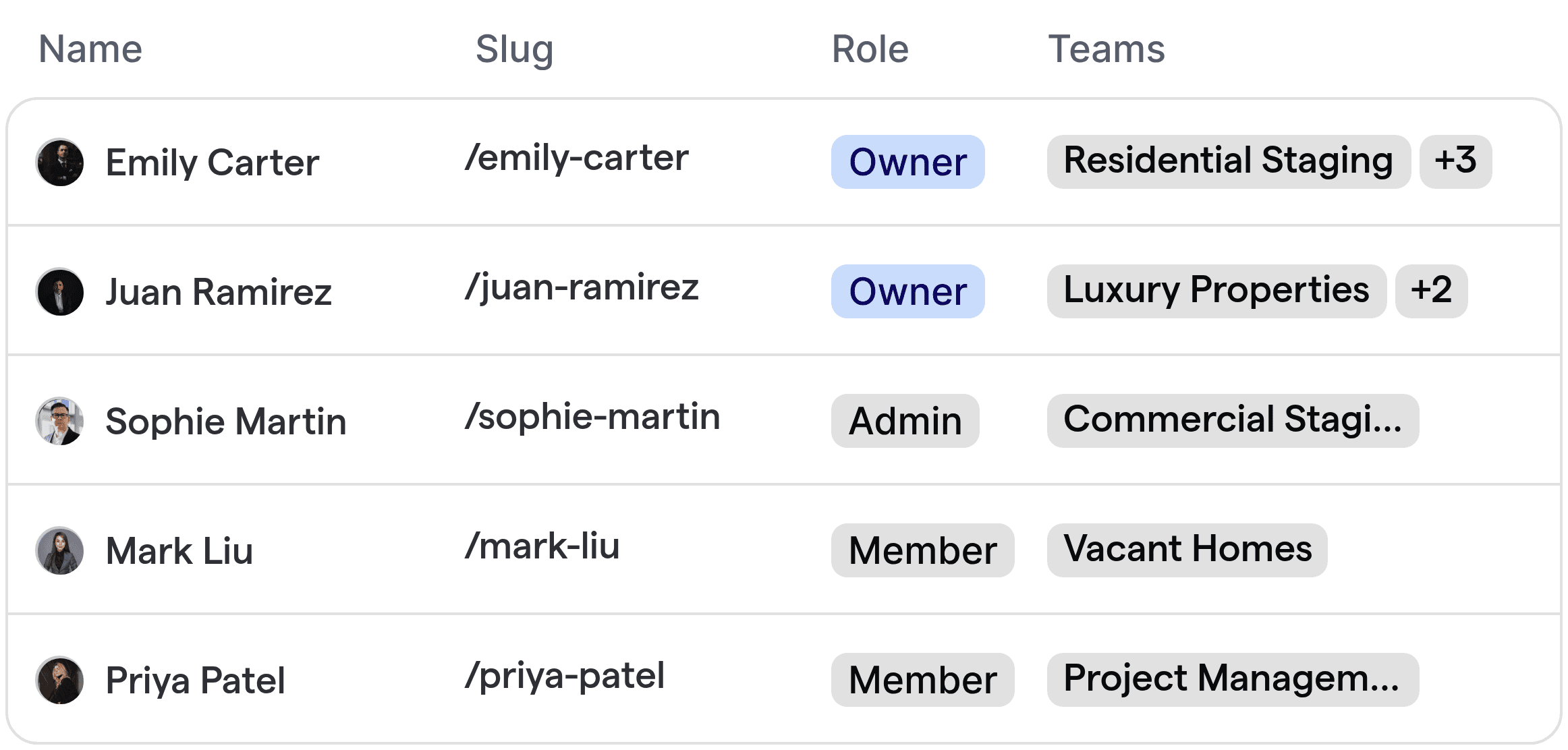Expand the +3 teams badge for Emily Carter
Image resolution: width=1568 pixels, height=750 pixels.
pos(1455,162)
